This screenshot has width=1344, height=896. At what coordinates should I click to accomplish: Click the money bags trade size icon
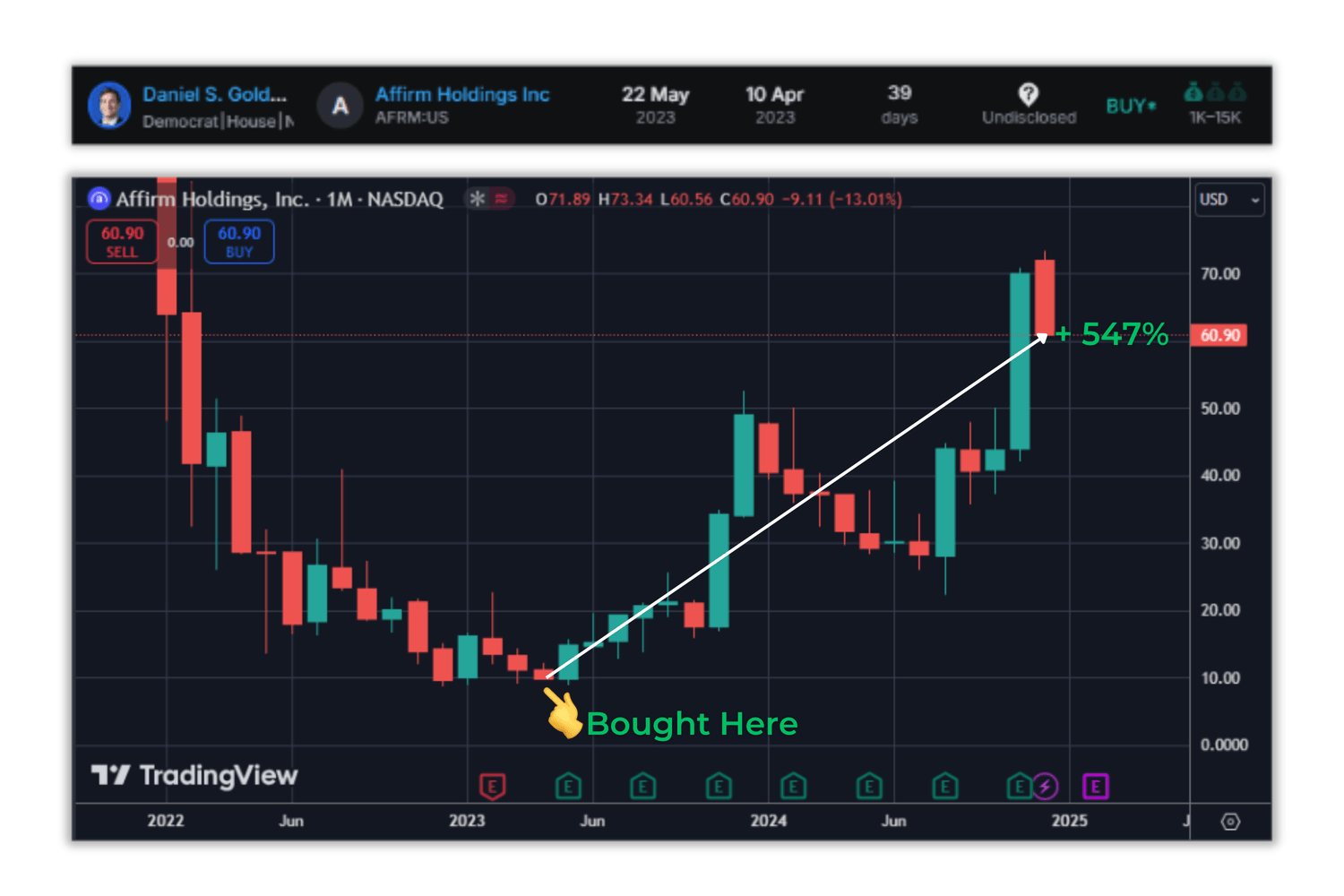pyautogui.click(x=1215, y=91)
